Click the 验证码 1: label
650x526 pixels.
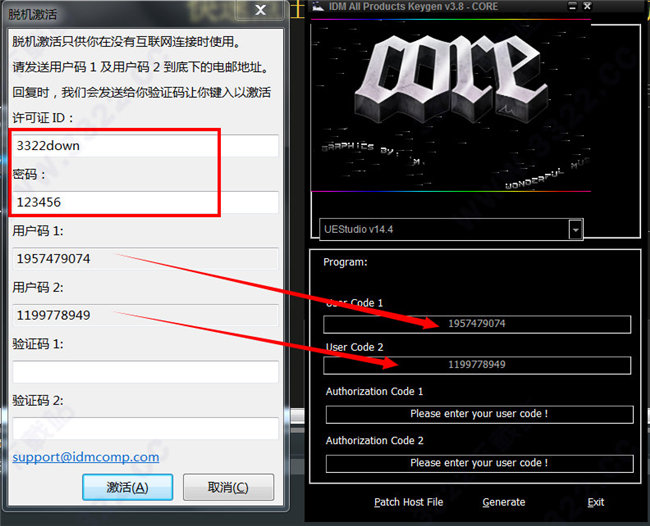pyautogui.click(x=38, y=344)
